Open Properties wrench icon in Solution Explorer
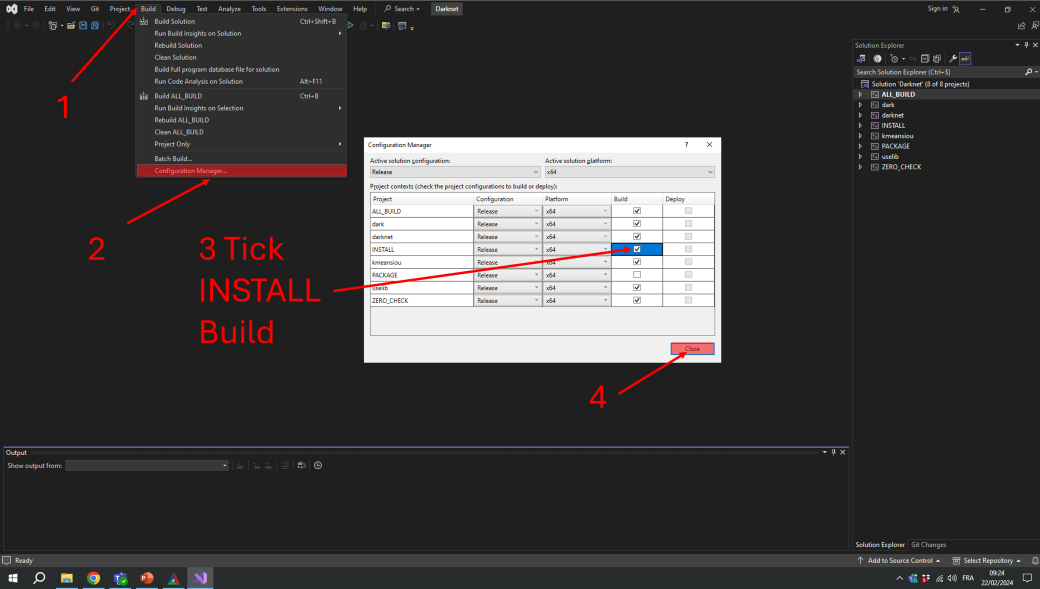The height and width of the screenshot is (589, 1040). pos(953,58)
